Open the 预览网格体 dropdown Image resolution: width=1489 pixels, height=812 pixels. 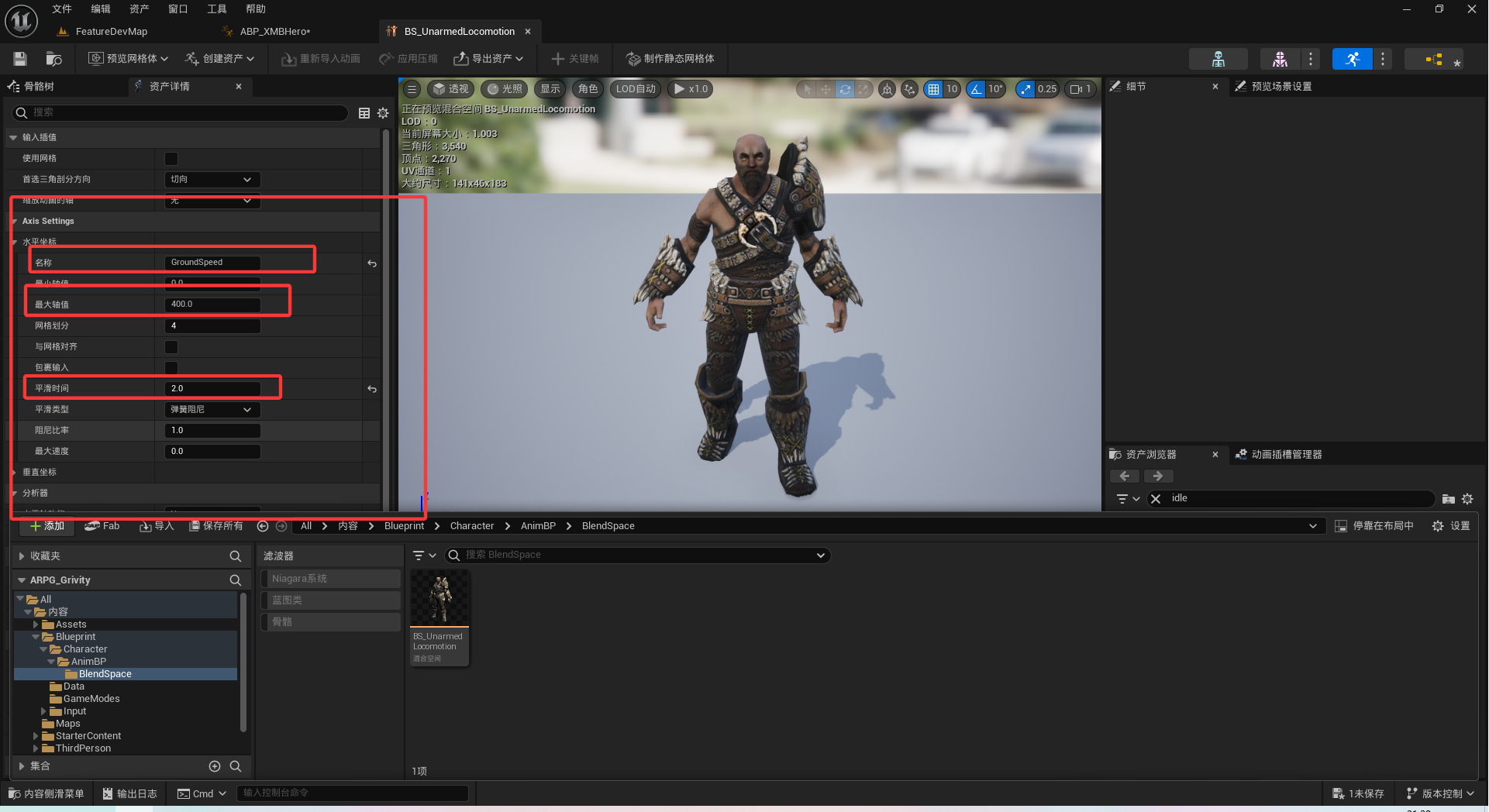coord(129,59)
